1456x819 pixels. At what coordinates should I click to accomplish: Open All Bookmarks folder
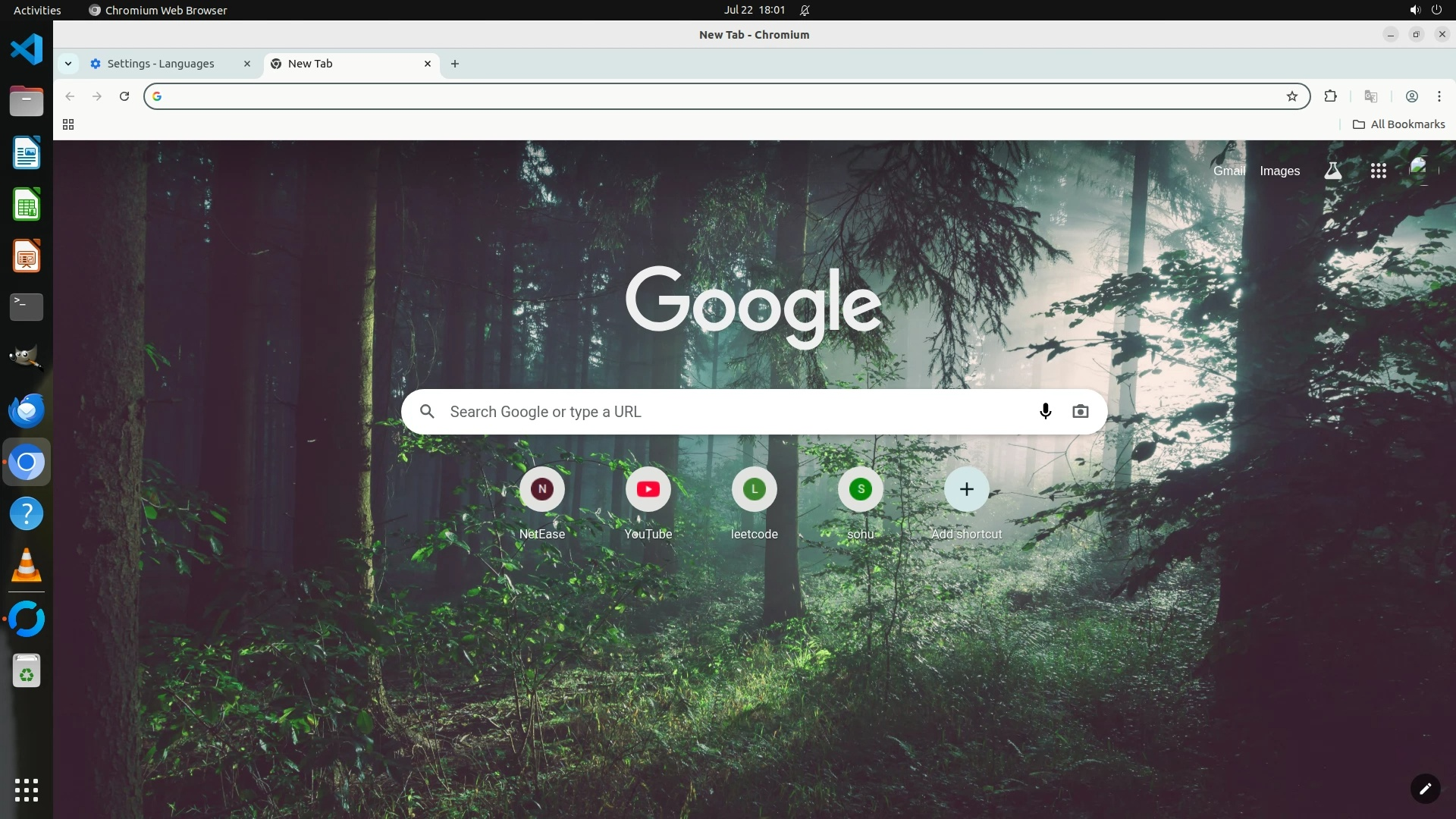point(1399,124)
